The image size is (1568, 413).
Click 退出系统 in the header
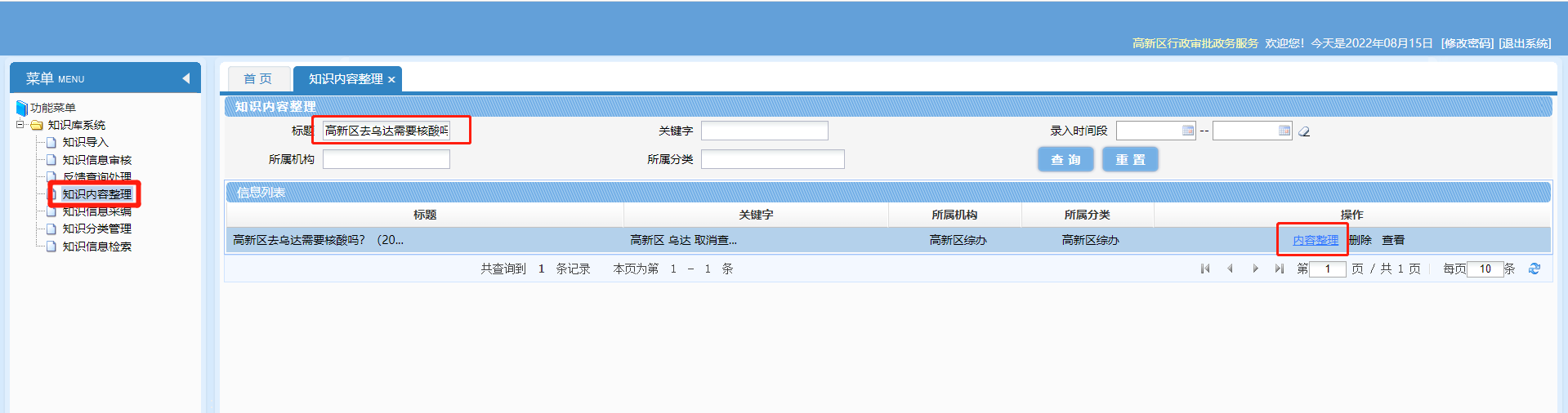(x=1525, y=43)
